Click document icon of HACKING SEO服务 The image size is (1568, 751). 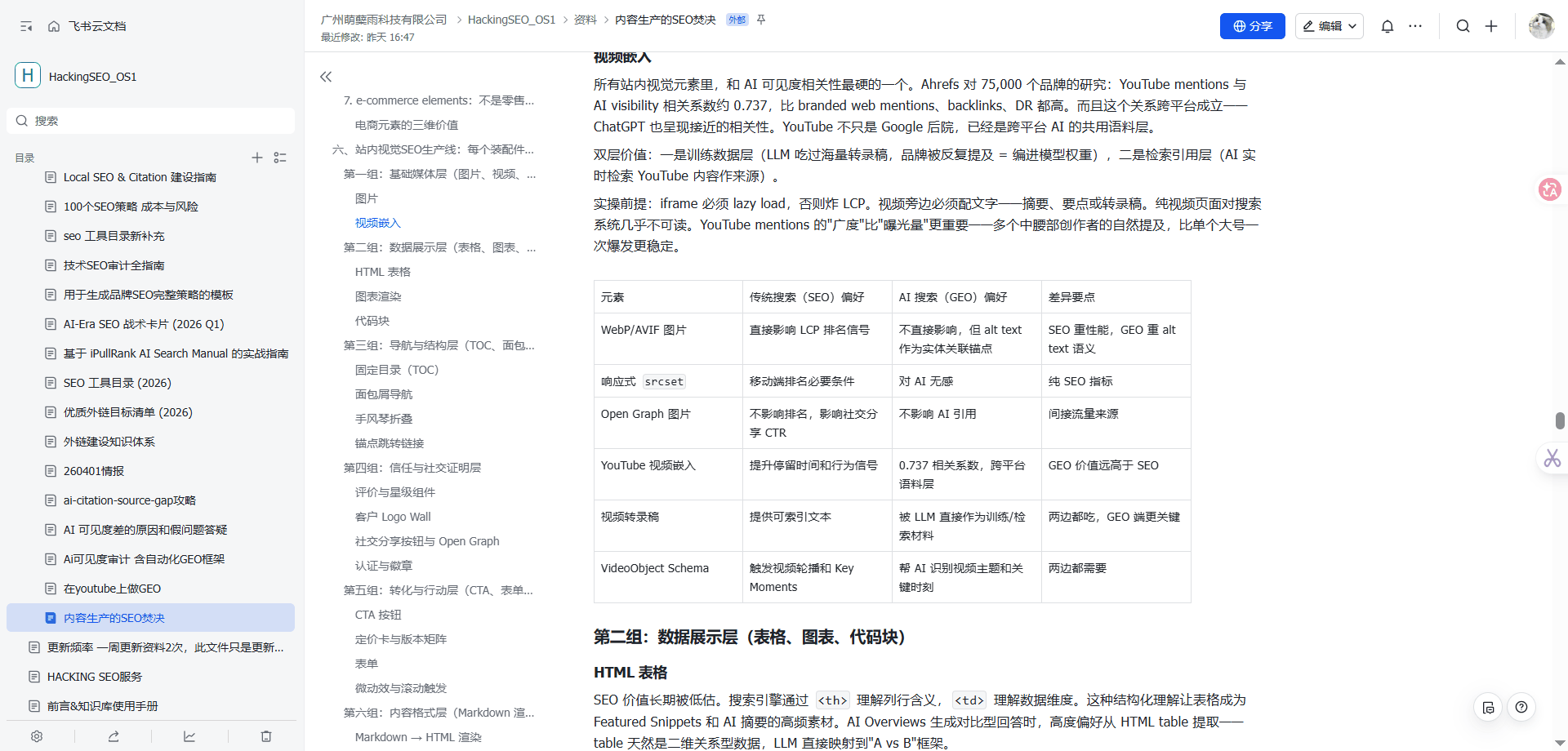(x=34, y=677)
